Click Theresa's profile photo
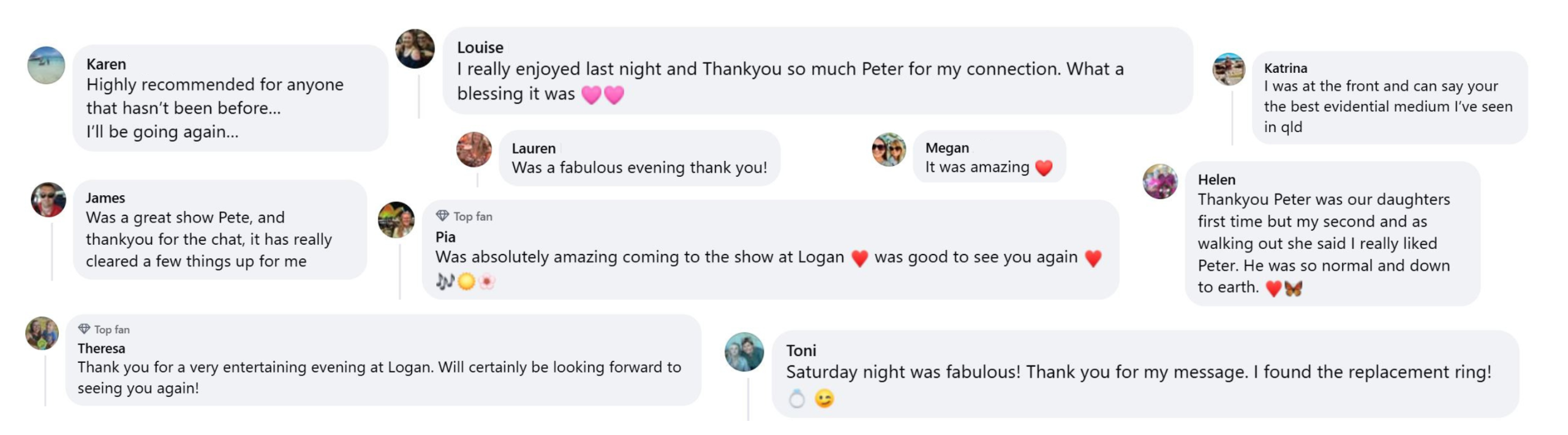The height and width of the screenshot is (435, 1568). point(42,333)
